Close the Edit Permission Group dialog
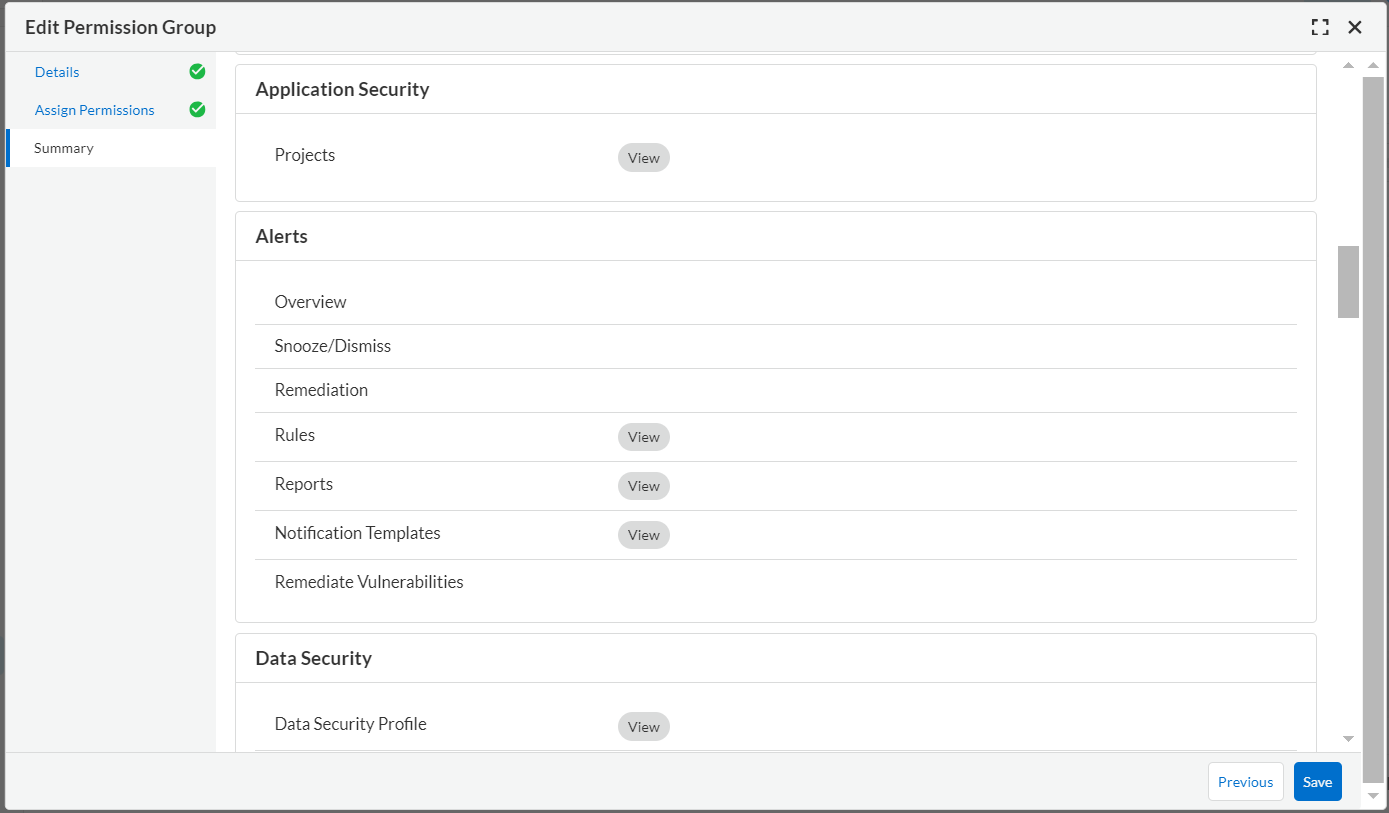This screenshot has width=1389, height=813. pos(1355,28)
